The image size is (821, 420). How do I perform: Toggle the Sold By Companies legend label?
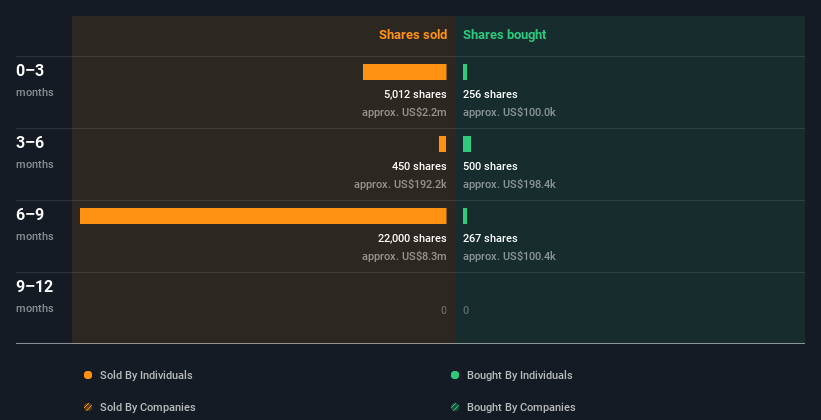point(148,407)
